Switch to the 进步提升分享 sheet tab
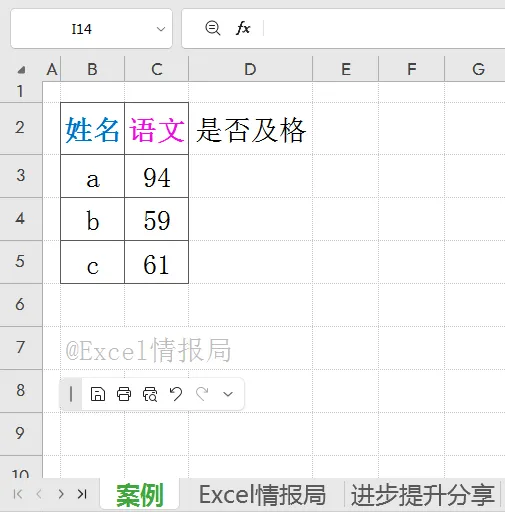Image resolution: width=505 pixels, height=512 pixels. [422, 495]
